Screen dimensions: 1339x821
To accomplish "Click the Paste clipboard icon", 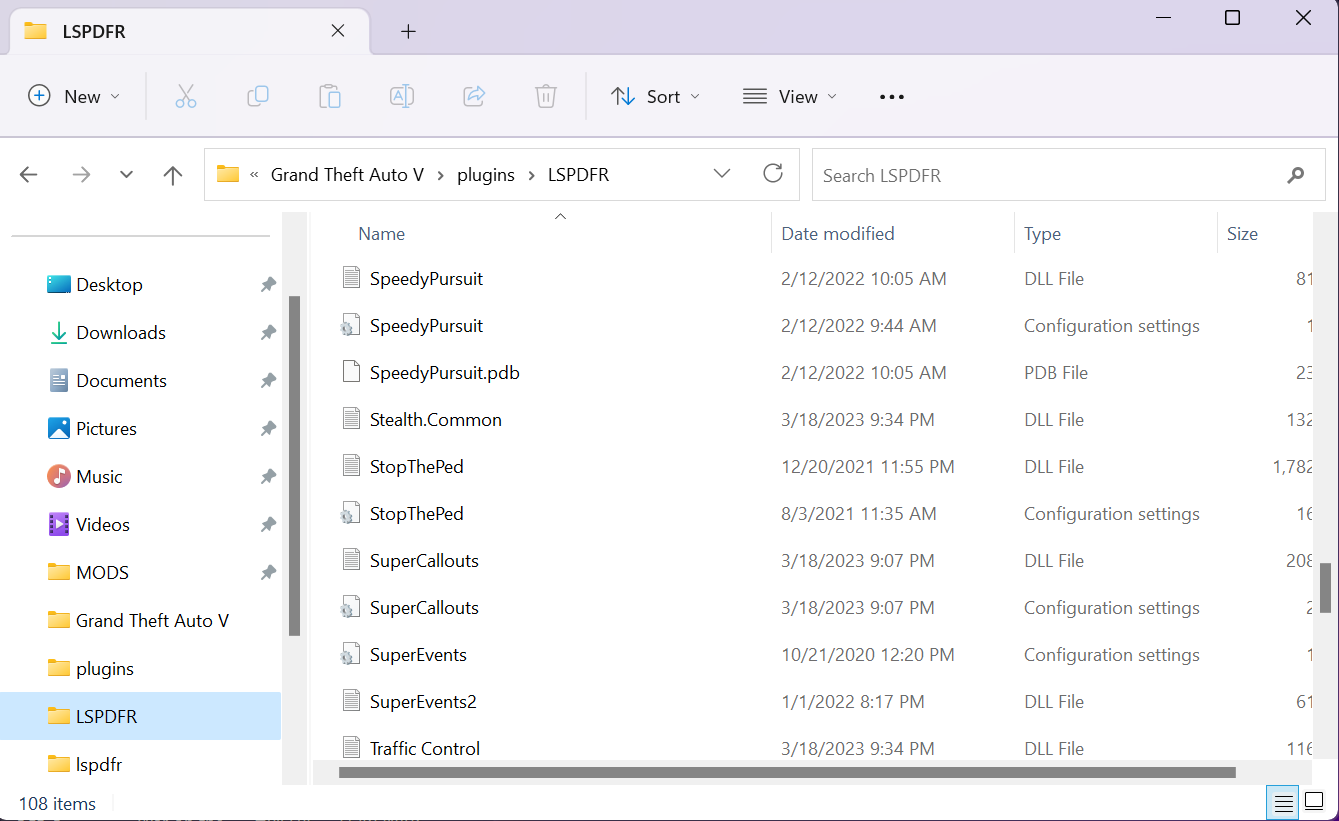I will click(329, 96).
